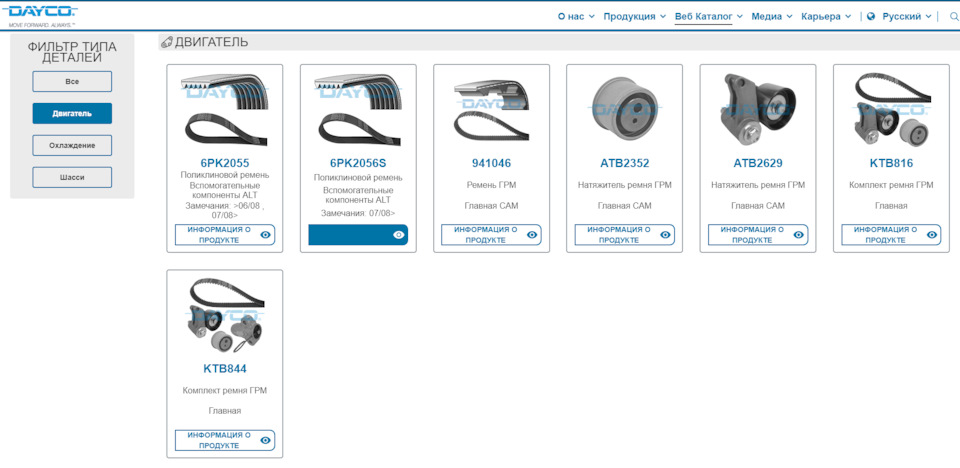Viewport: 960px width, 468px height.
Task: Click the 6PK2055 belt product image
Action: (x=225, y=110)
